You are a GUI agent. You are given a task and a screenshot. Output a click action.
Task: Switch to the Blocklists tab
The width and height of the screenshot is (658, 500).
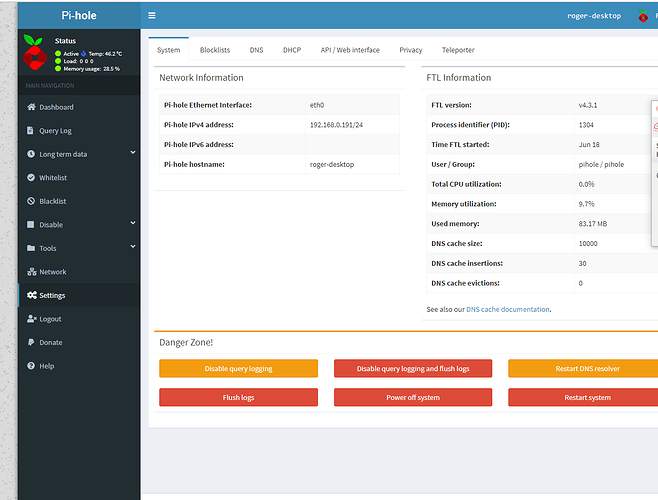[215, 50]
